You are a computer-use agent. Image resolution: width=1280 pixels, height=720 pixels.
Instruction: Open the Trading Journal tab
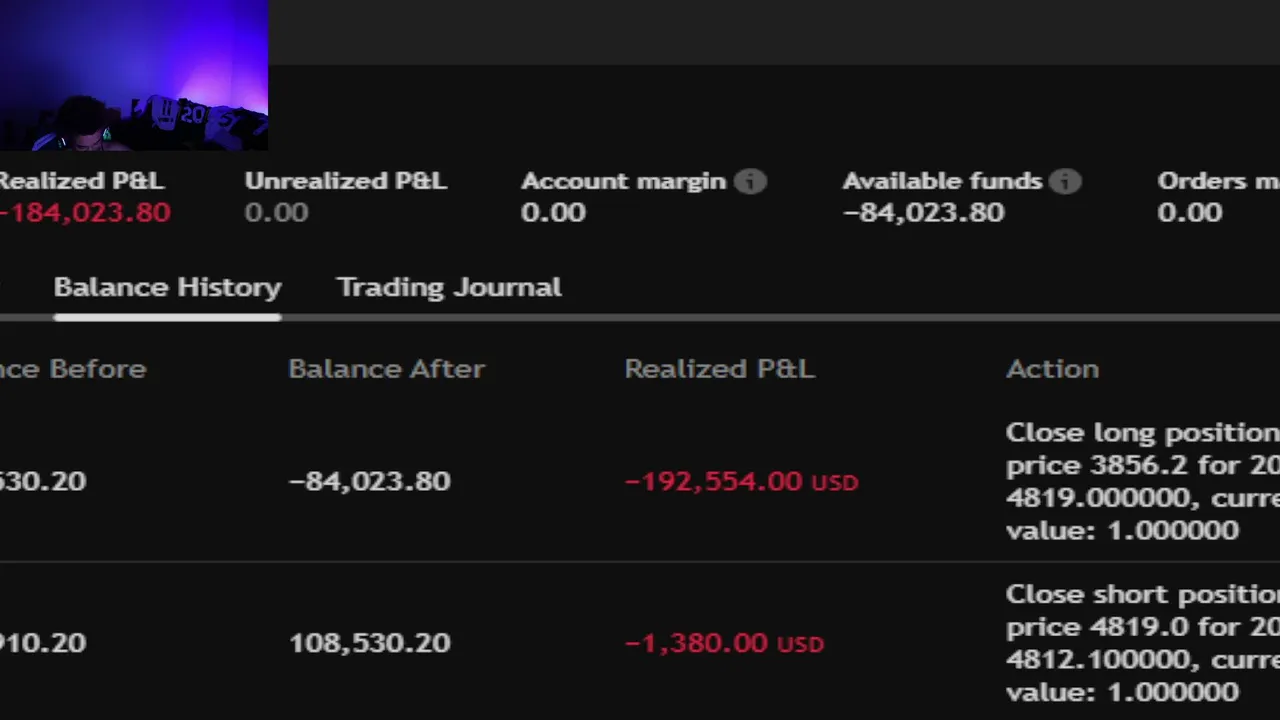[449, 288]
